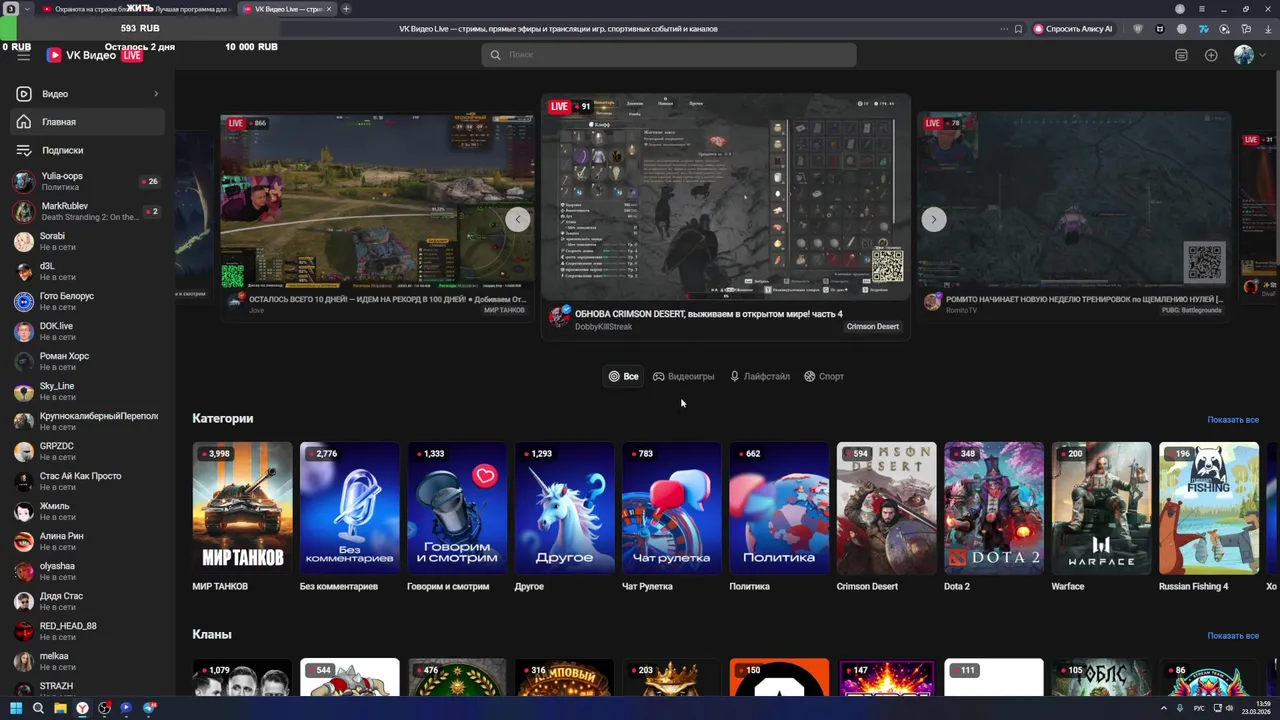Open the Видео sidebar item

click(88, 94)
